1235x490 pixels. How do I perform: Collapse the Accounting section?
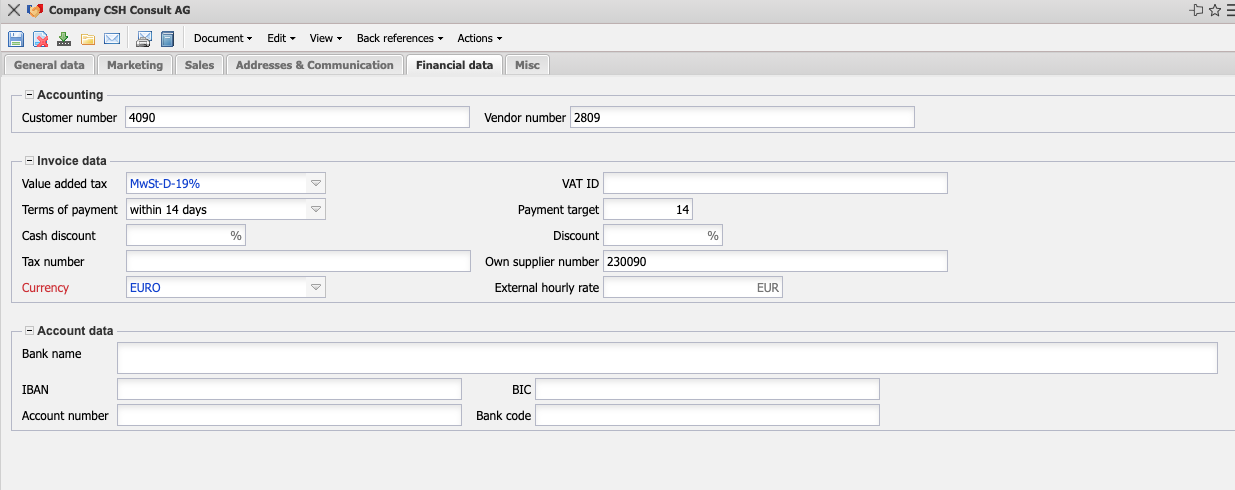point(29,95)
